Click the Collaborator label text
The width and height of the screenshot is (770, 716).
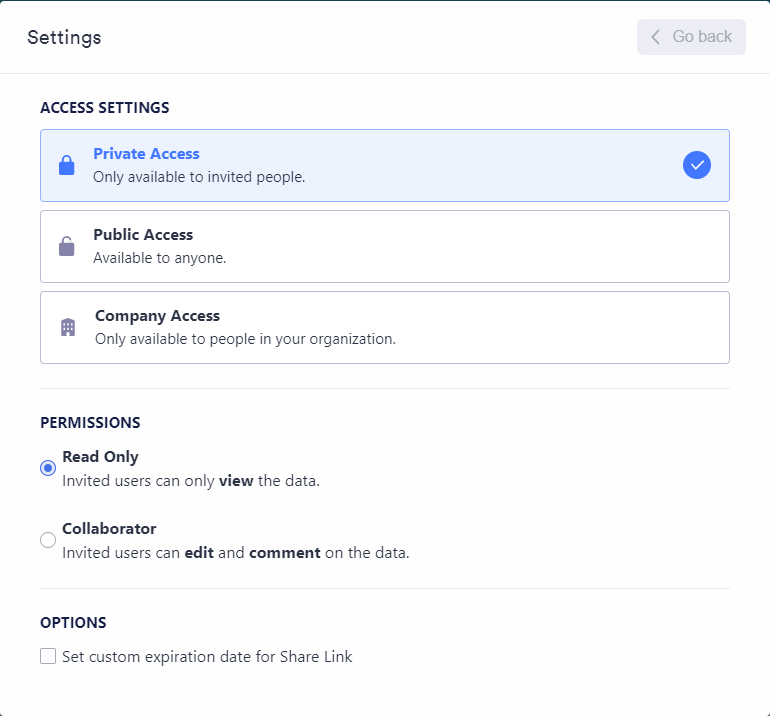pyautogui.click(x=109, y=529)
